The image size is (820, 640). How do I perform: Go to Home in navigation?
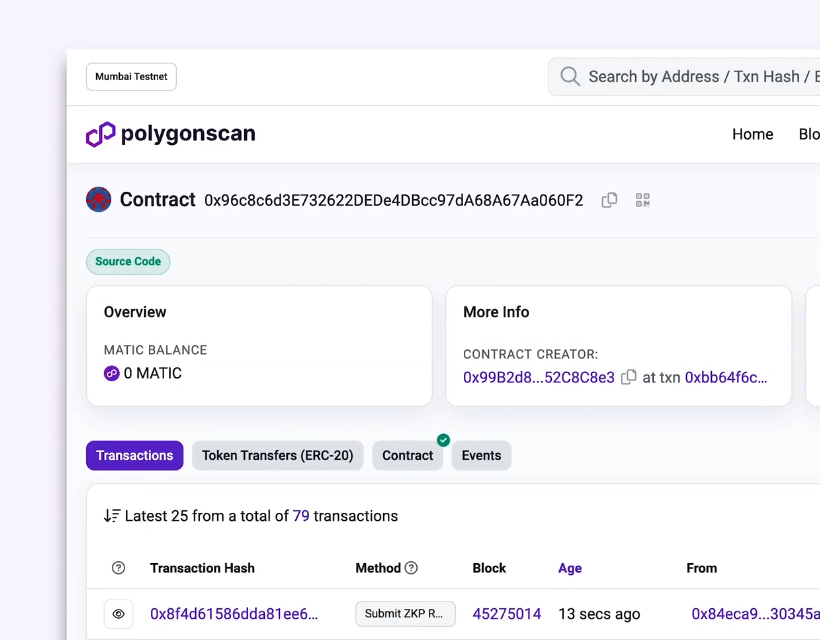coord(753,134)
